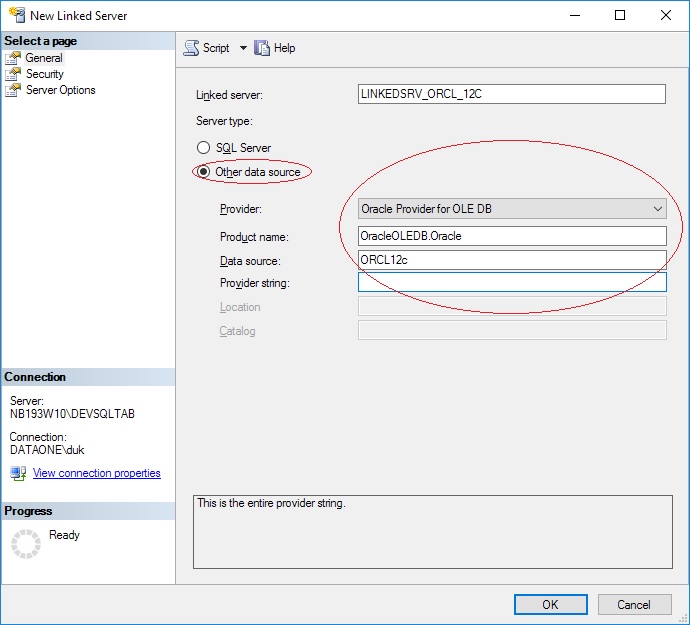Click the Script toolbar icon
This screenshot has height=625, width=690.
pos(191,48)
